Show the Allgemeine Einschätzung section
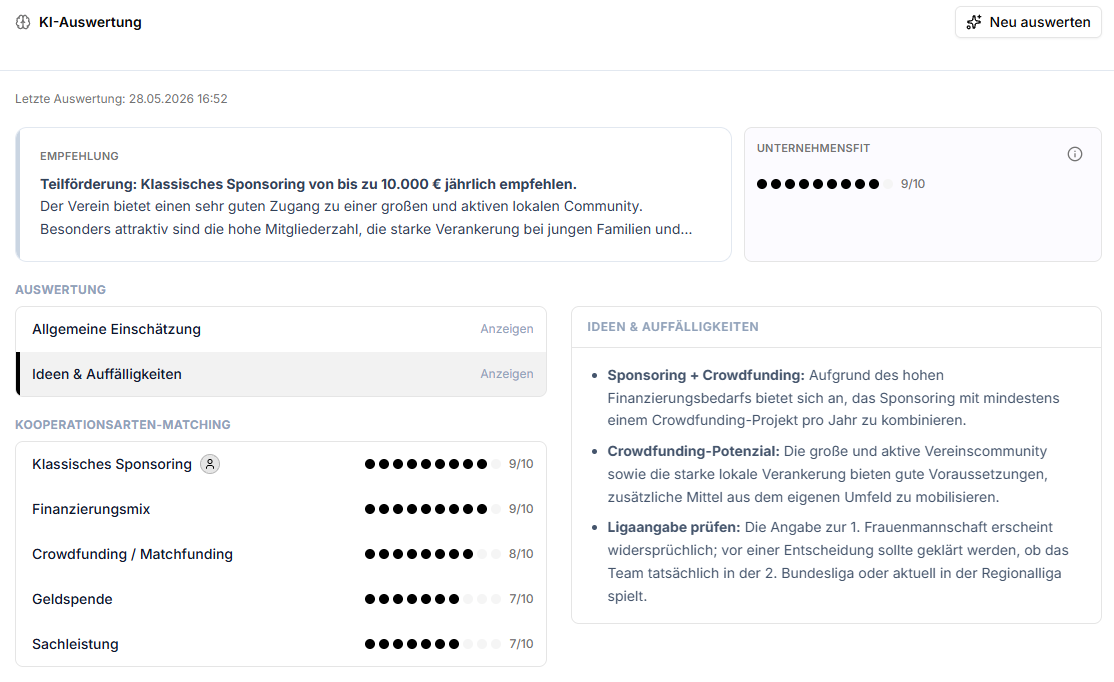Viewport: 1114px width, 682px height. 507,329
